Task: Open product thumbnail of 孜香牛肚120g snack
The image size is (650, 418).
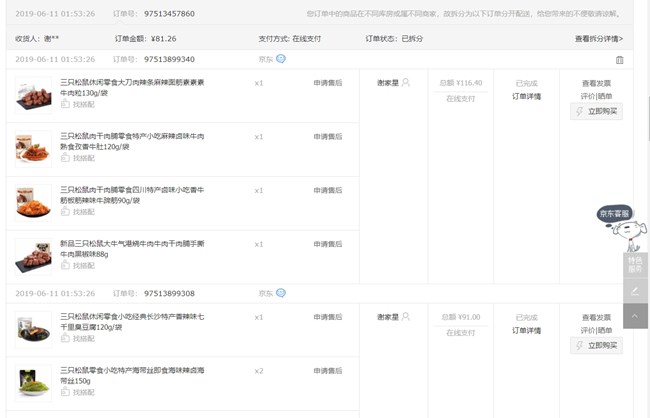Action: click(x=34, y=149)
